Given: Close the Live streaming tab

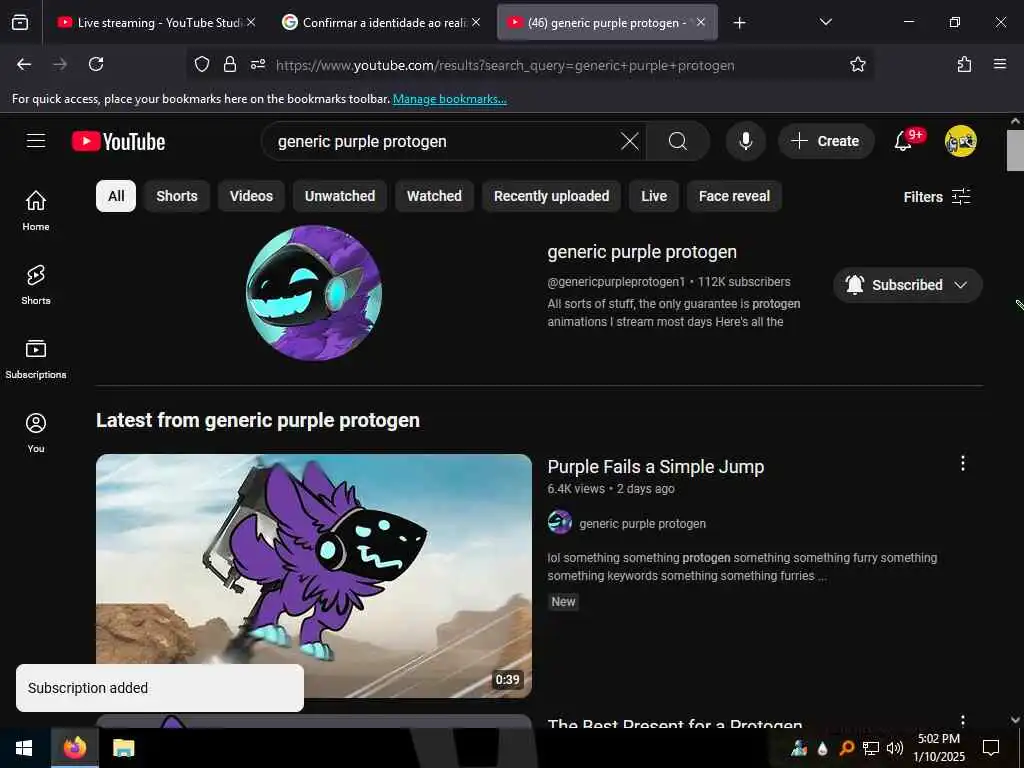Looking at the screenshot, I should point(251,22).
